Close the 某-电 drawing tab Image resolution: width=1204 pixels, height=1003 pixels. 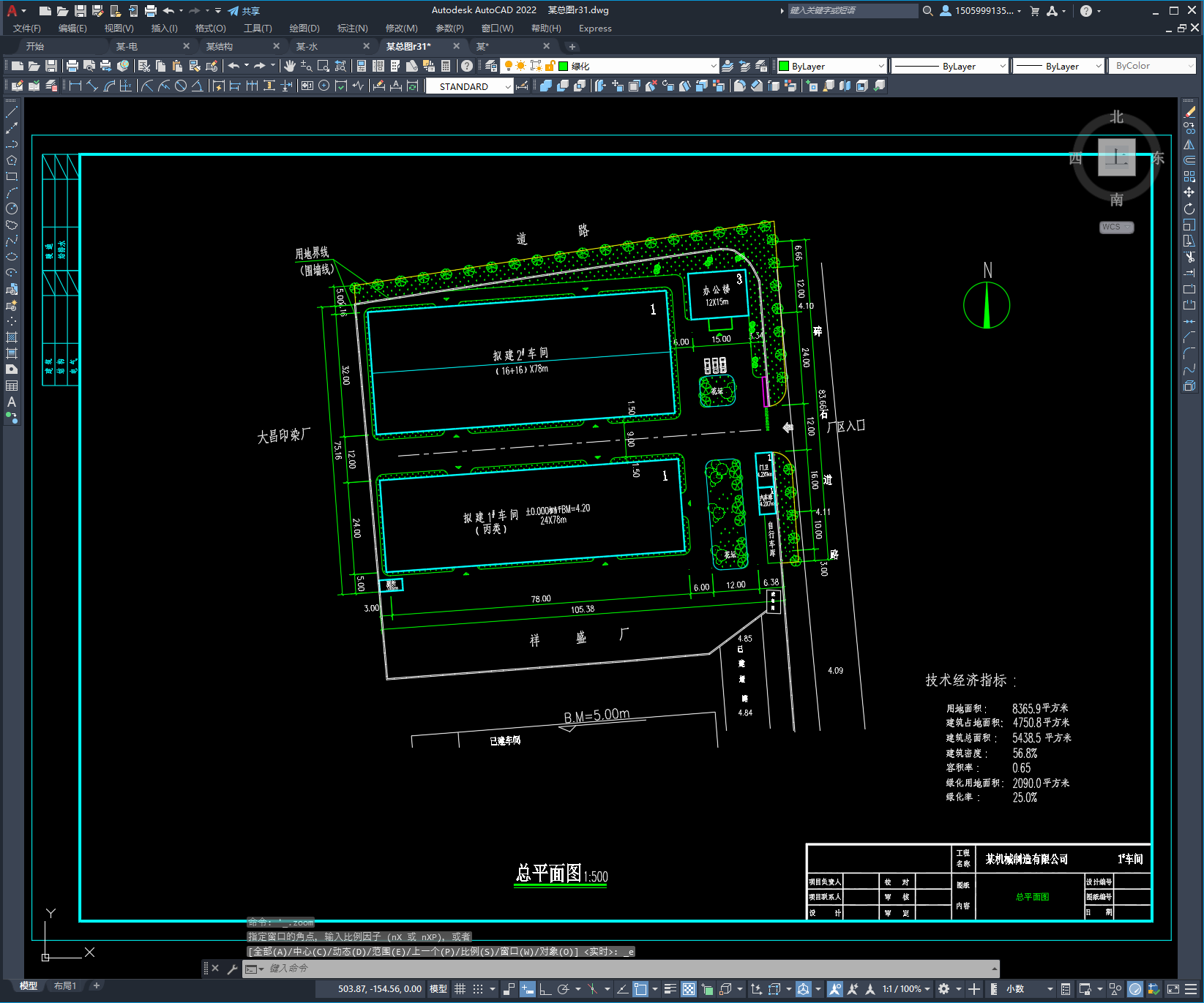[x=186, y=46]
